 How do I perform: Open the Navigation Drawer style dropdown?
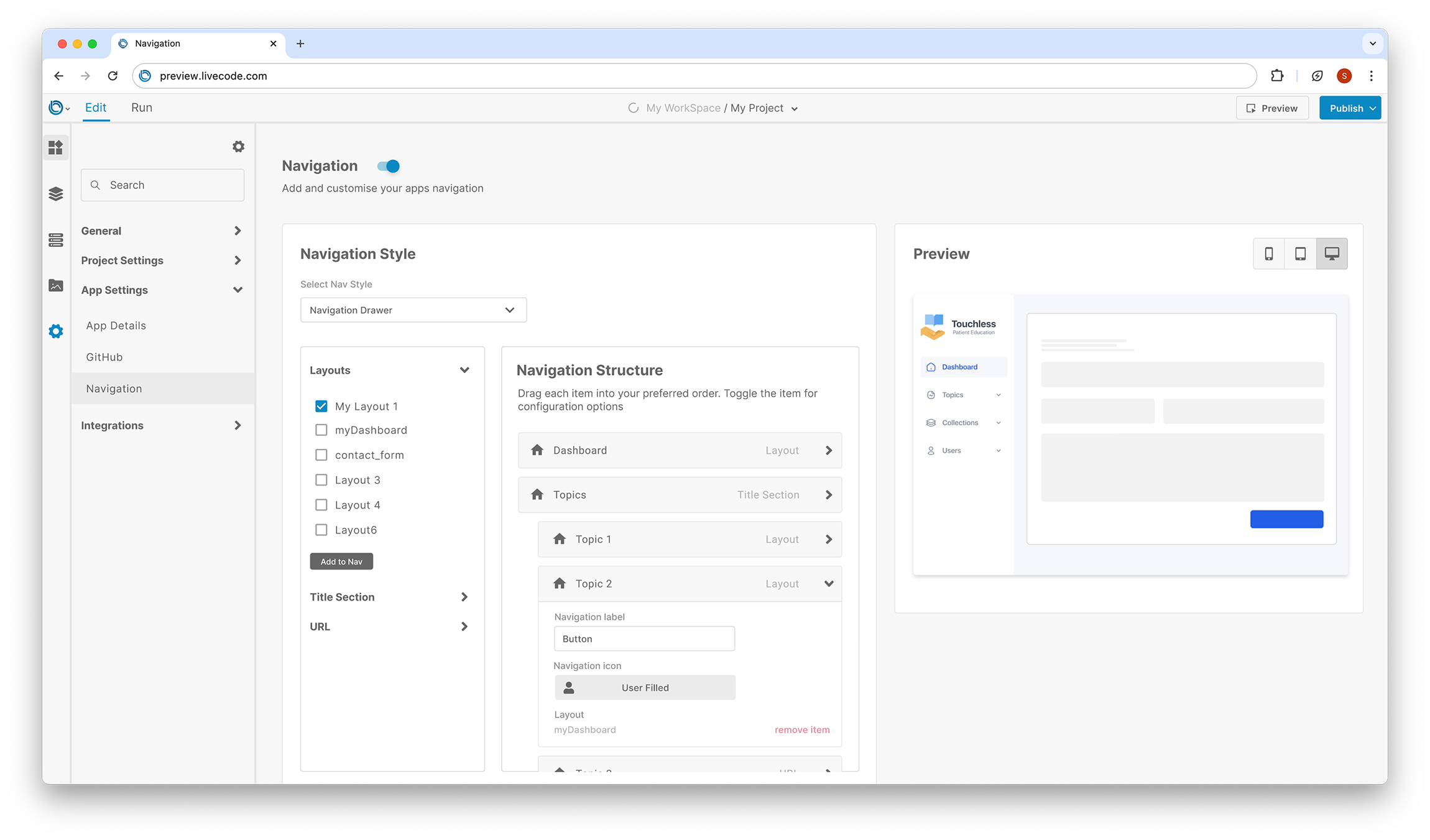tap(413, 310)
